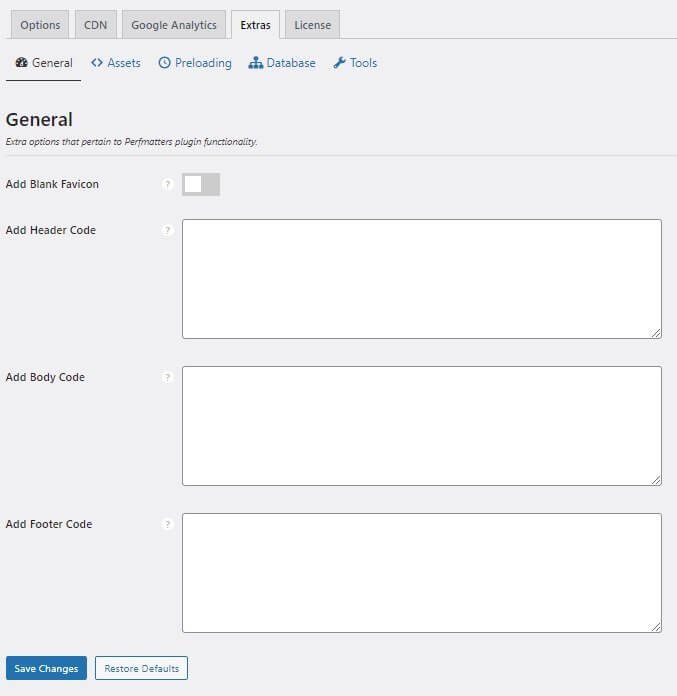Open the License tab
Screen dimensions: 677x696
point(313,25)
